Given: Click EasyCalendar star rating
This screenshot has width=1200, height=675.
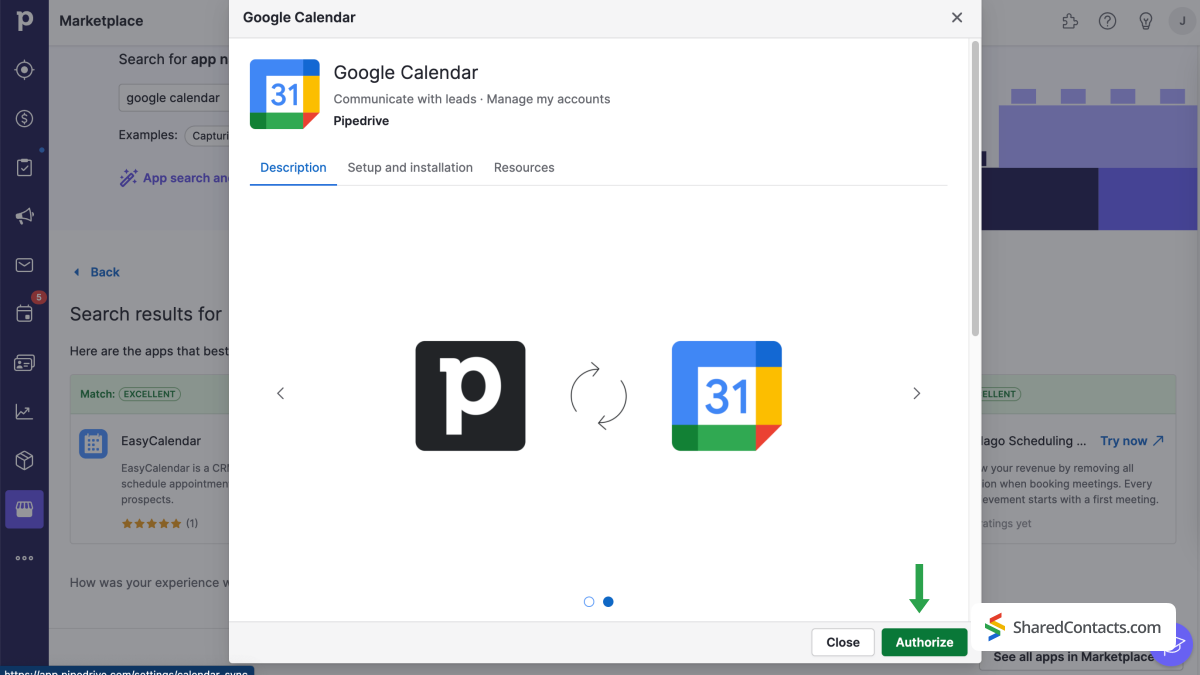Looking at the screenshot, I should [x=151, y=523].
